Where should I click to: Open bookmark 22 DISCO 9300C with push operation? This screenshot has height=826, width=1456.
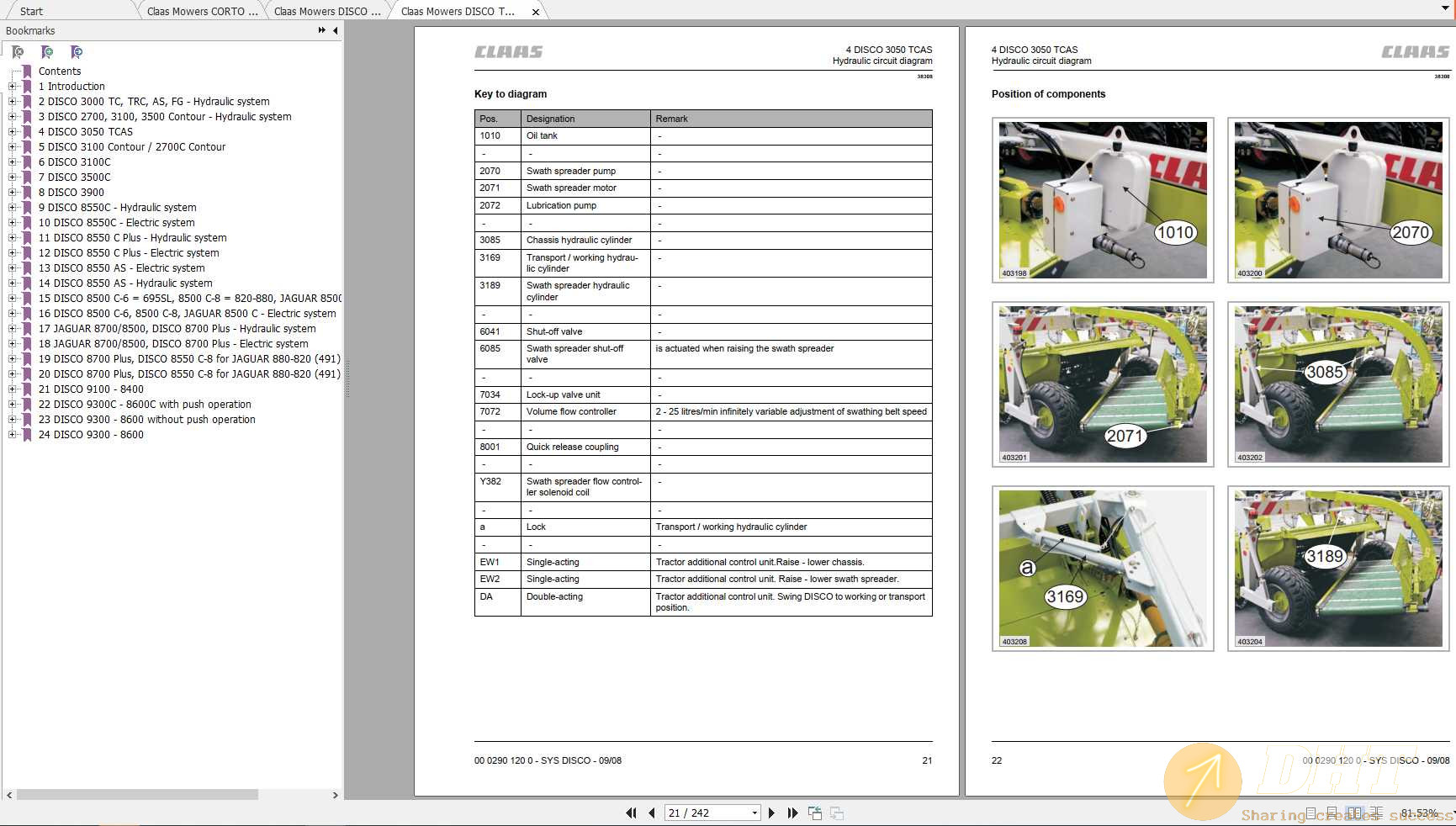[x=145, y=405]
